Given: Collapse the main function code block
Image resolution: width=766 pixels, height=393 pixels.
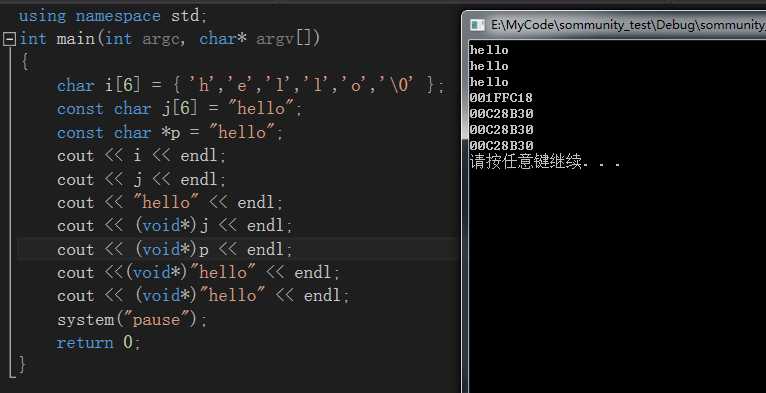Looking at the screenshot, I should tap(9, 39).
